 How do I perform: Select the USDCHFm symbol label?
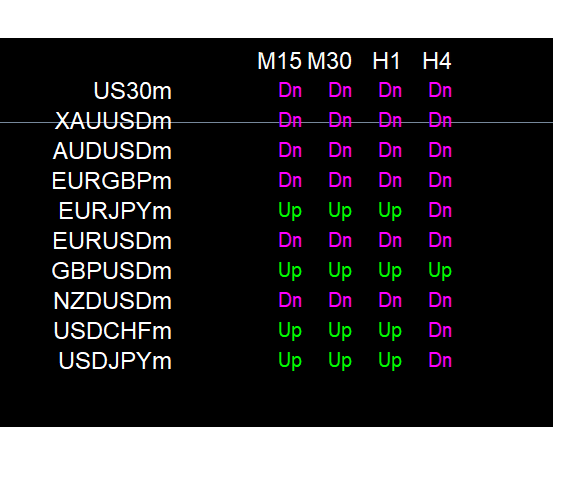113,331
